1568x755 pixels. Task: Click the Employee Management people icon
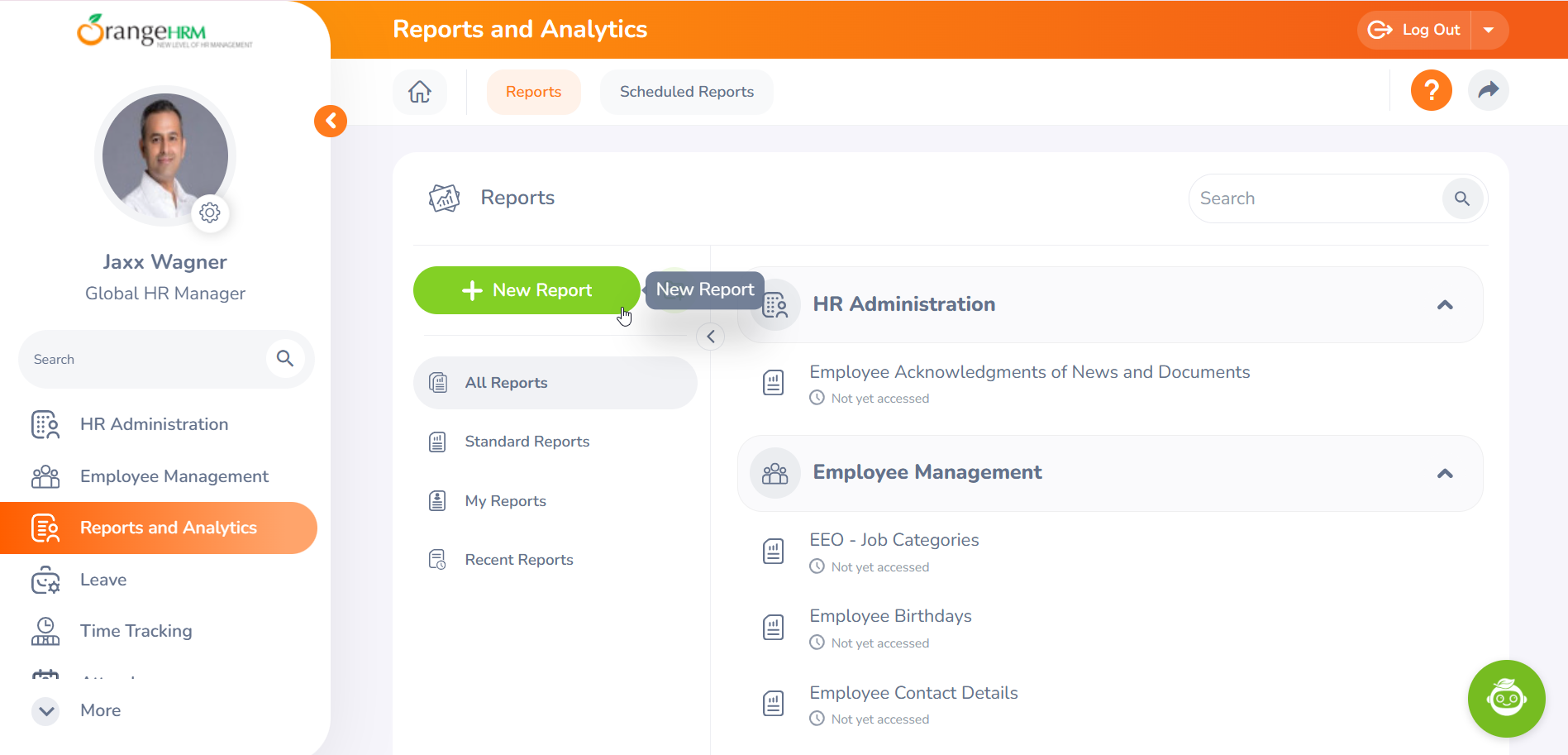(45, 475)
